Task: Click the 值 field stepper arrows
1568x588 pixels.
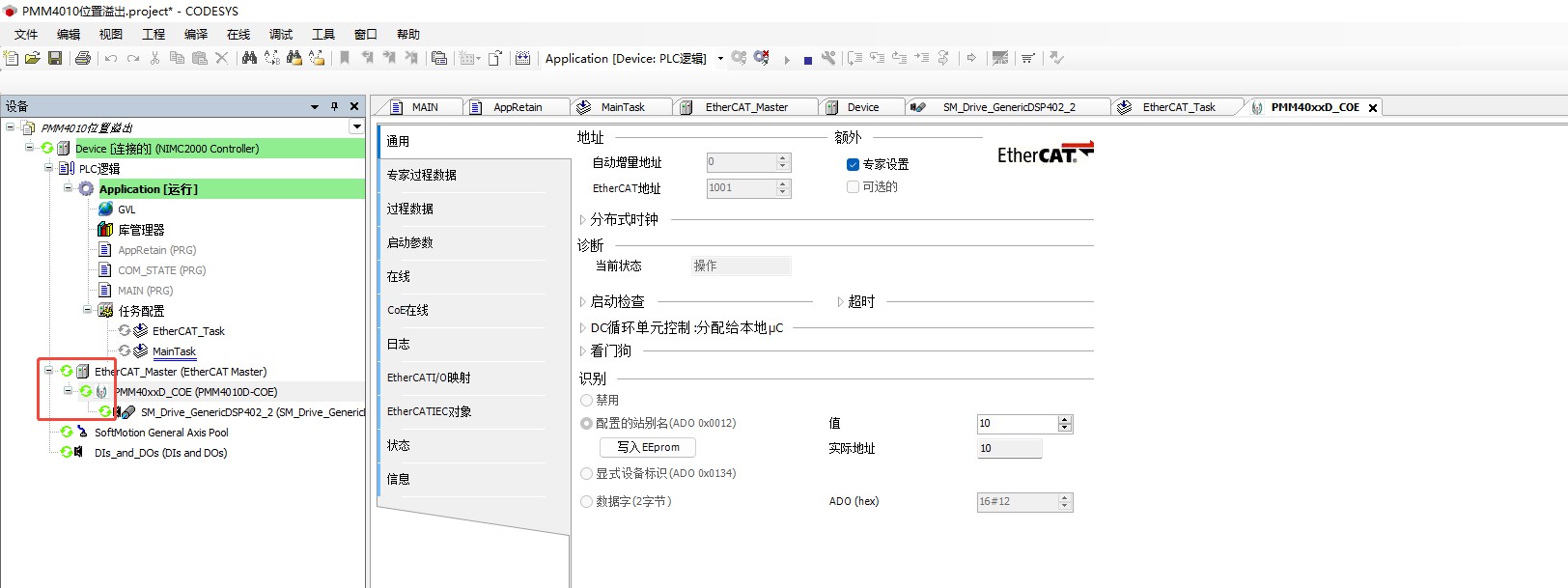Action: (x=1065, y=423)
